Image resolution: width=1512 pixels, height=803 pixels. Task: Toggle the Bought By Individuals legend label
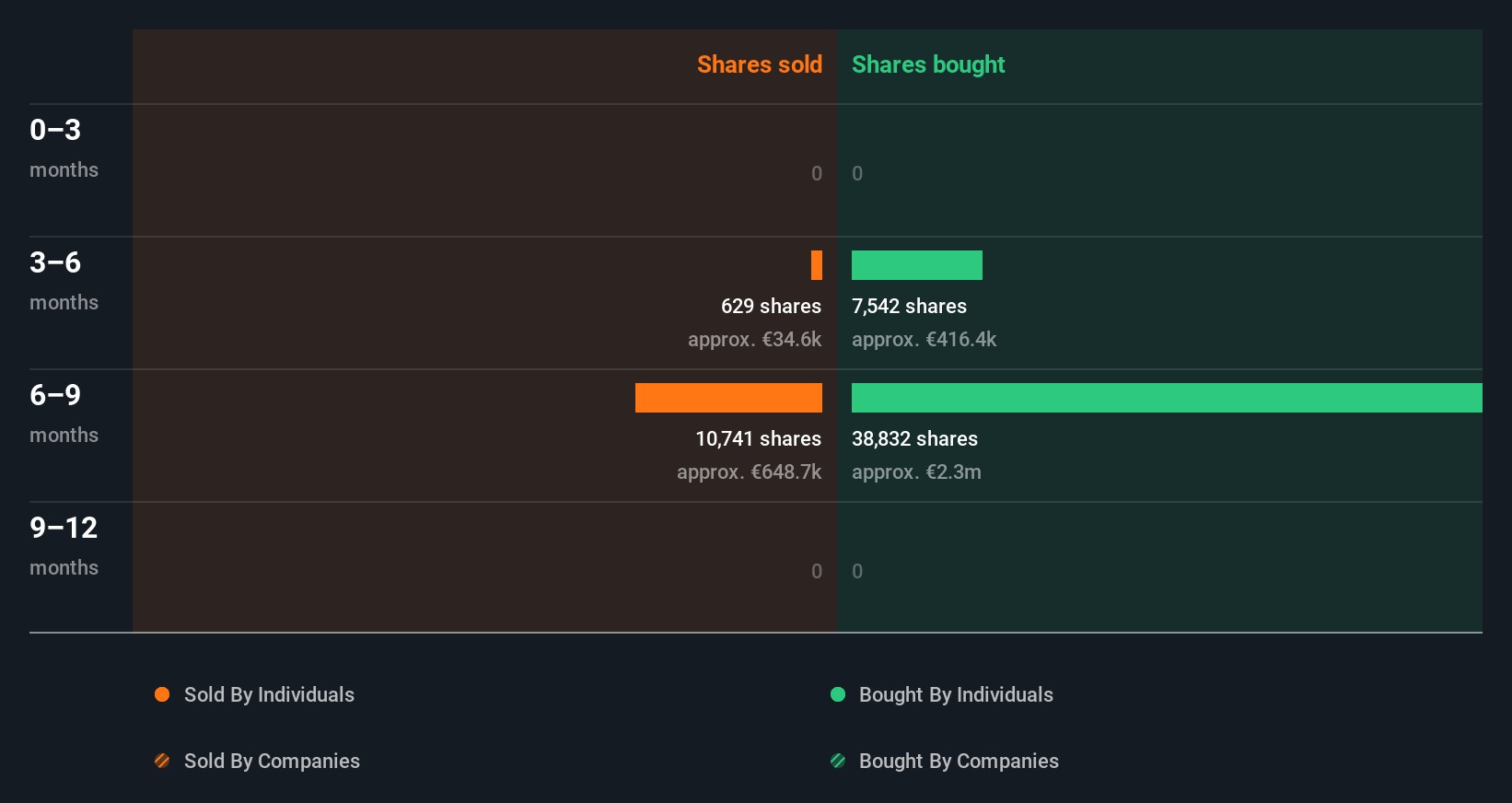[956, 694]
